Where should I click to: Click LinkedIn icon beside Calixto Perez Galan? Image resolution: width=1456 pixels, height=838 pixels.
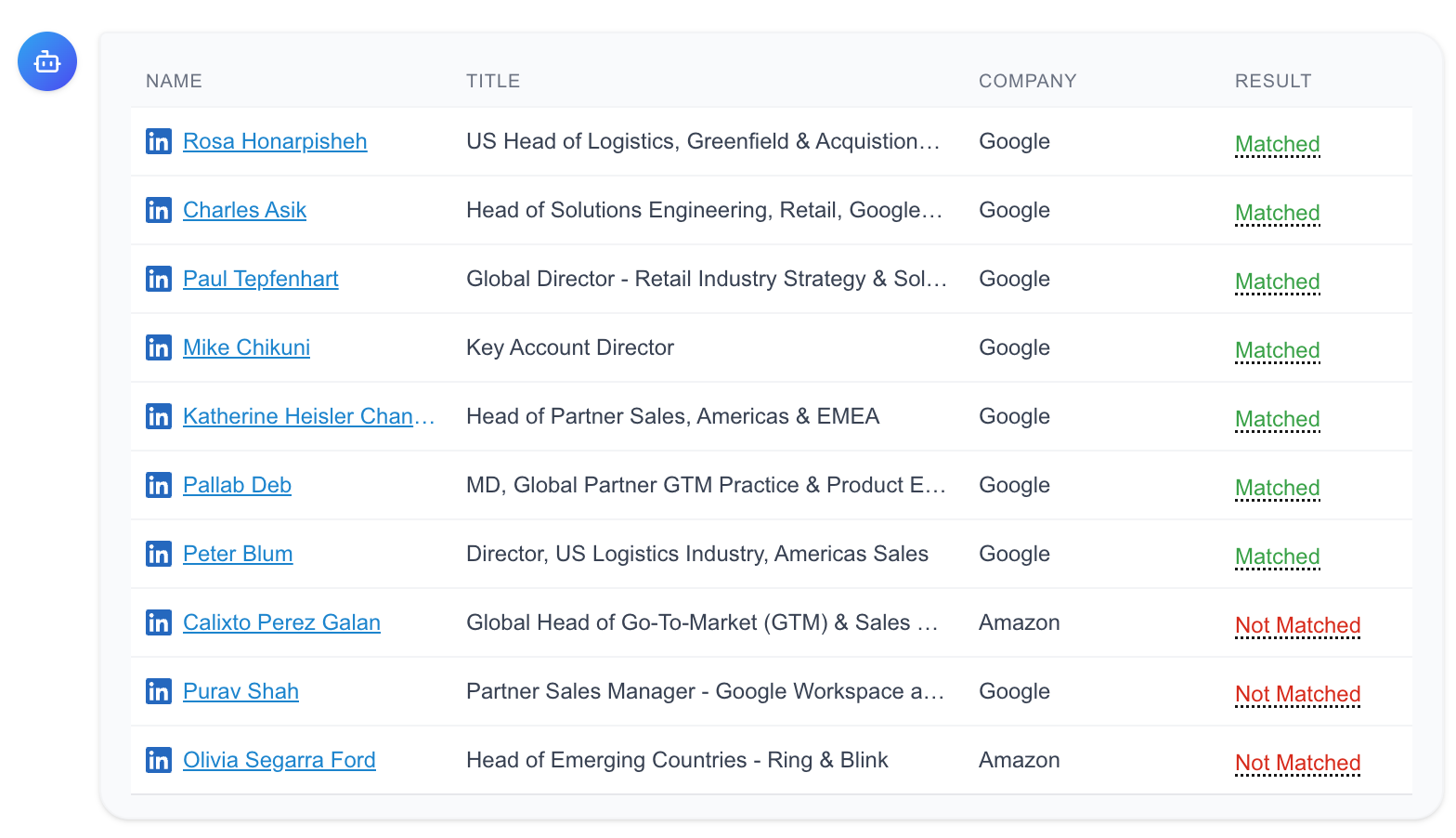[x=159, y=622]
